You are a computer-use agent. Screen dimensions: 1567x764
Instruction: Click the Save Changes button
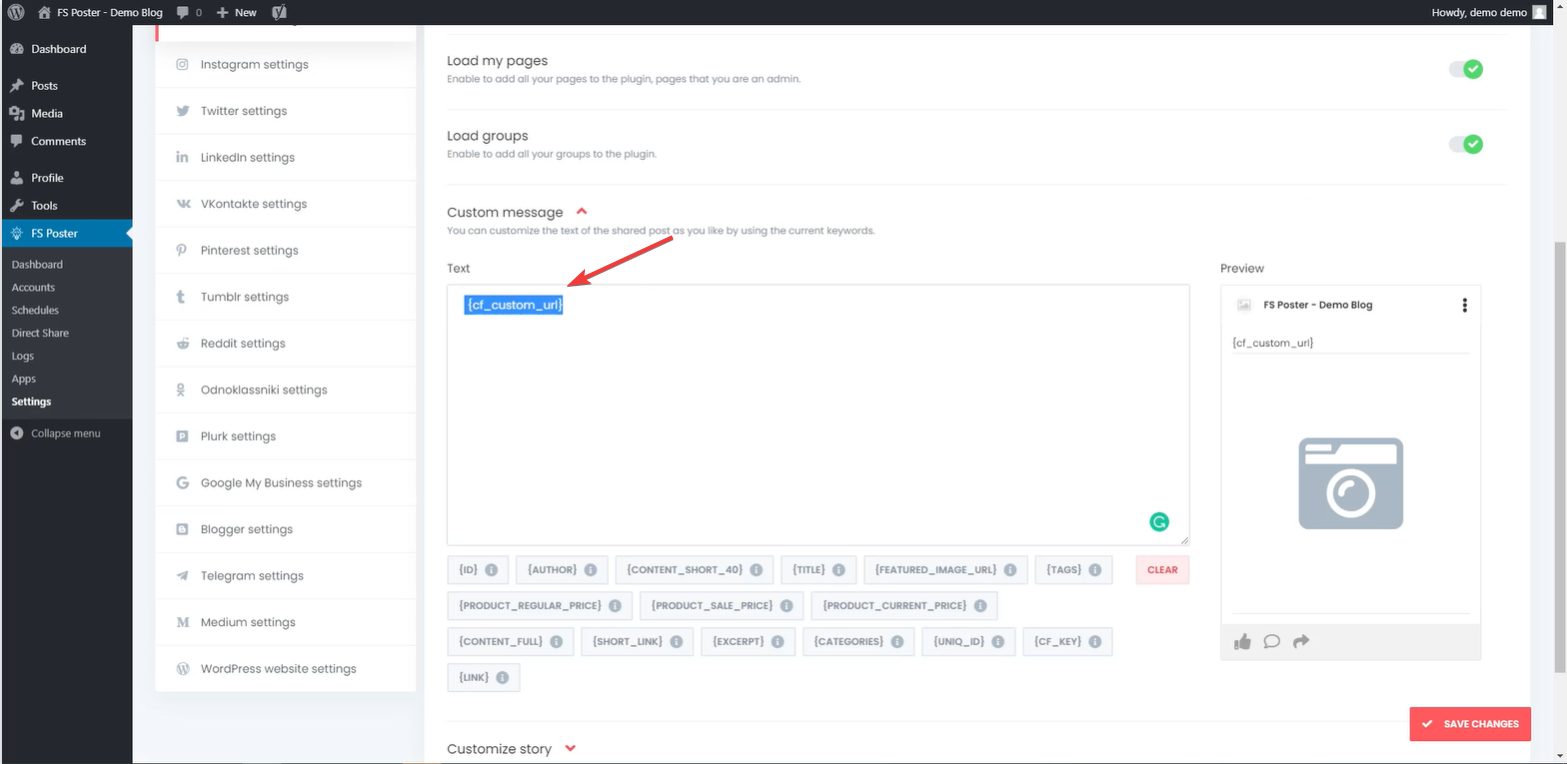click(x=1470, y=724)
